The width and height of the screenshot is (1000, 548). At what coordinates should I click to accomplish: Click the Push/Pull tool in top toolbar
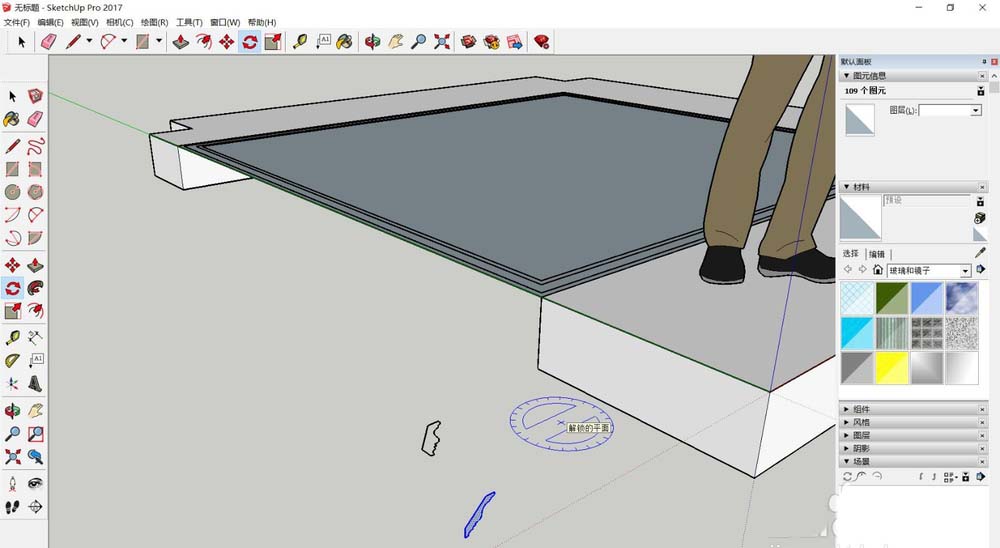tap(180, 41)
